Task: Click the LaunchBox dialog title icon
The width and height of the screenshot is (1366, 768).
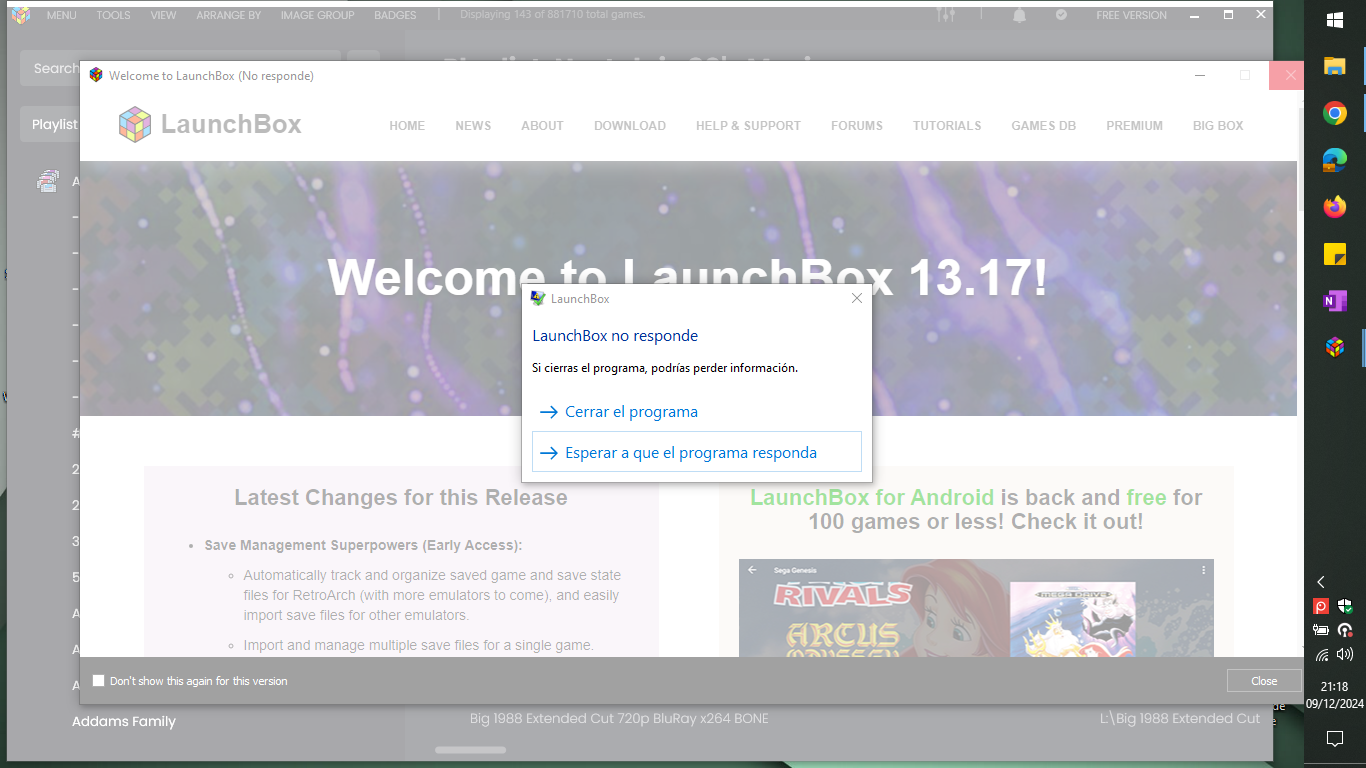Action: point(538,298)
